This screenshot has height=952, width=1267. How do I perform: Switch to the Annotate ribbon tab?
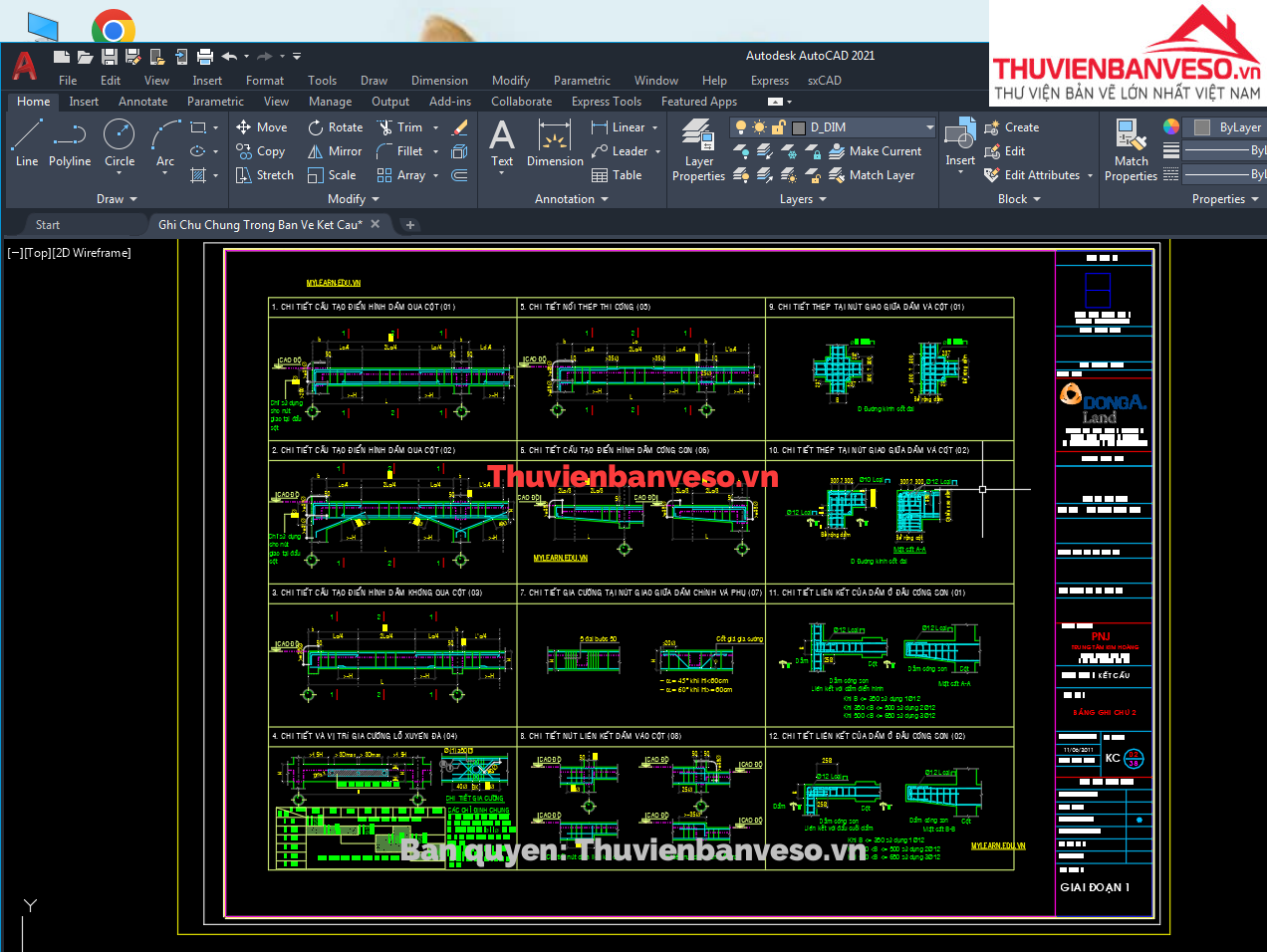[142, 102]
